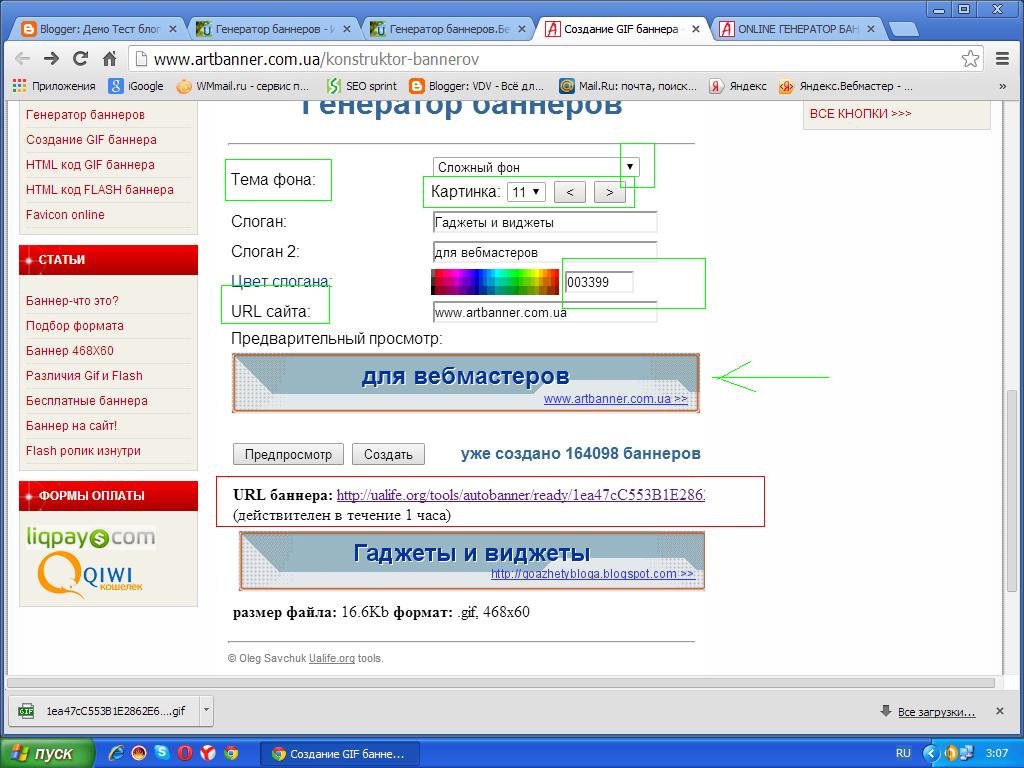The width and height of the screenshot is (1024, 768).
Task: Click the URL сайта text field
Action: click(545, 312)
